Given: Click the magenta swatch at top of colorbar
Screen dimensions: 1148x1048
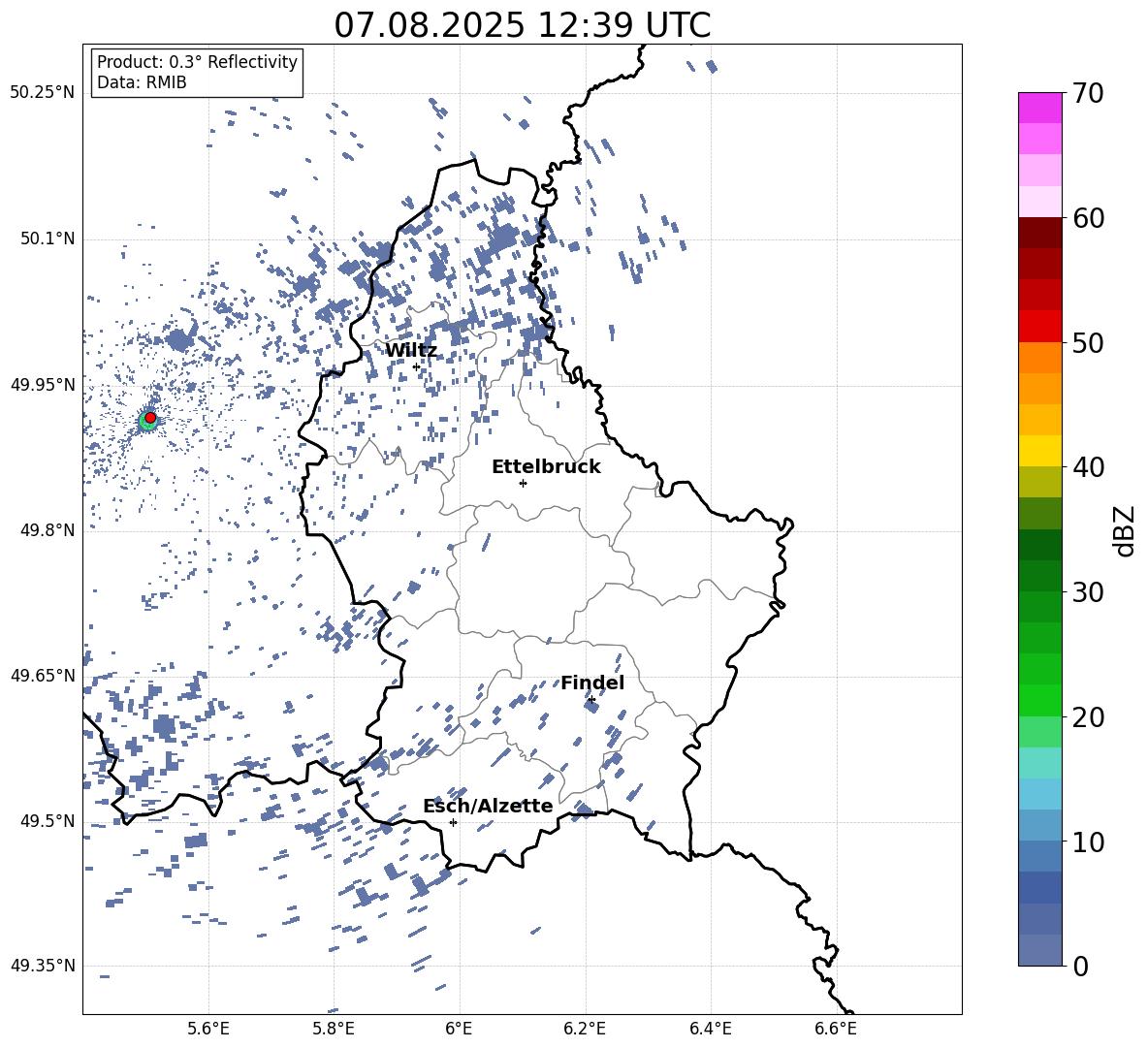Looking at the screenshot, I should click(1040, 108).
